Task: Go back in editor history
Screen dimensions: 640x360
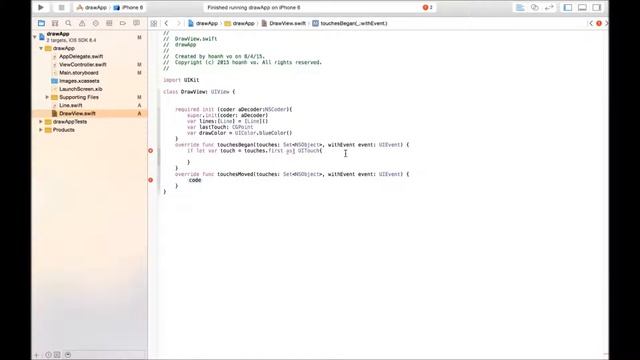Action: coord(166,23)
